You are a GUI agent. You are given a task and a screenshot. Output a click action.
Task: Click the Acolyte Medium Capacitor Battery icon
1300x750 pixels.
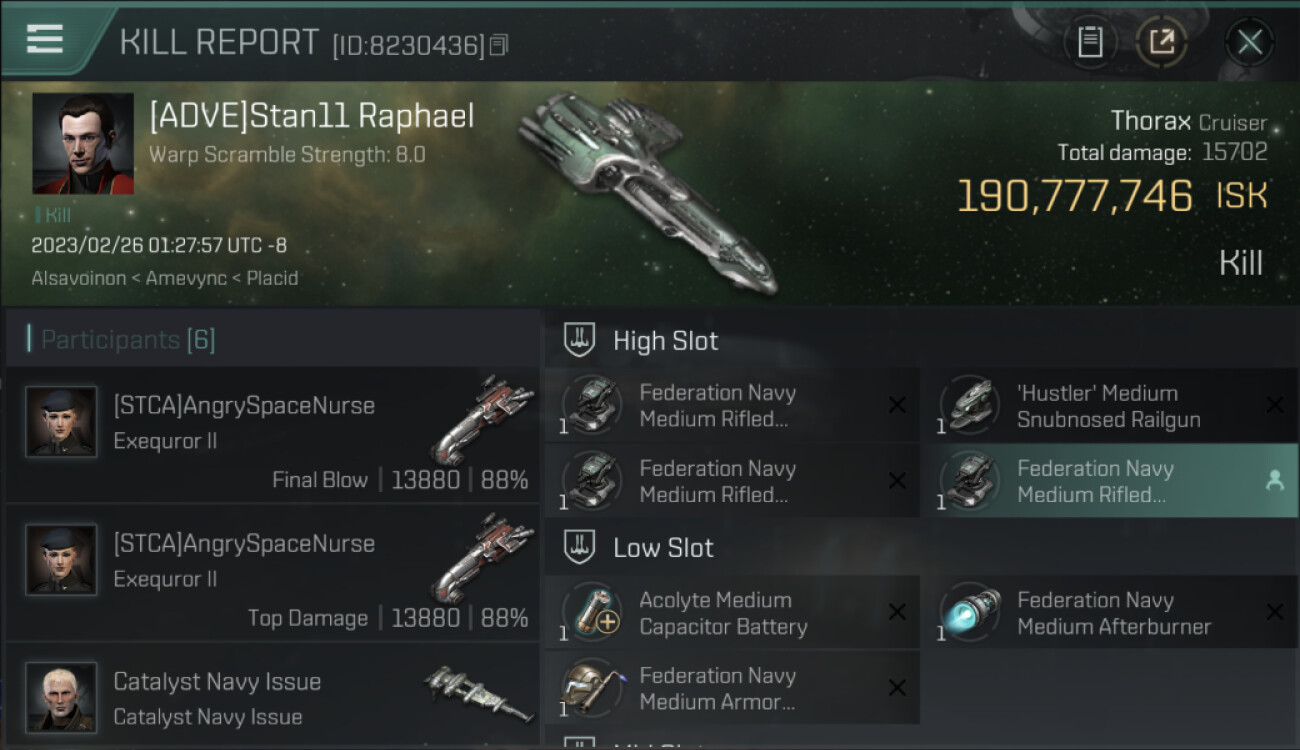(x=591, y=612)
